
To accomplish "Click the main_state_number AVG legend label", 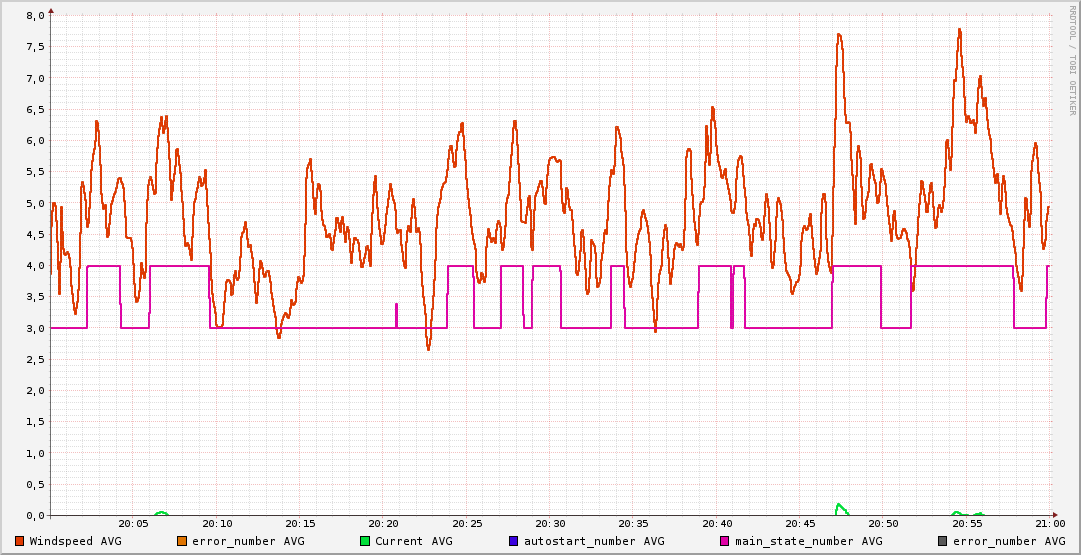I will coord(808,541).
